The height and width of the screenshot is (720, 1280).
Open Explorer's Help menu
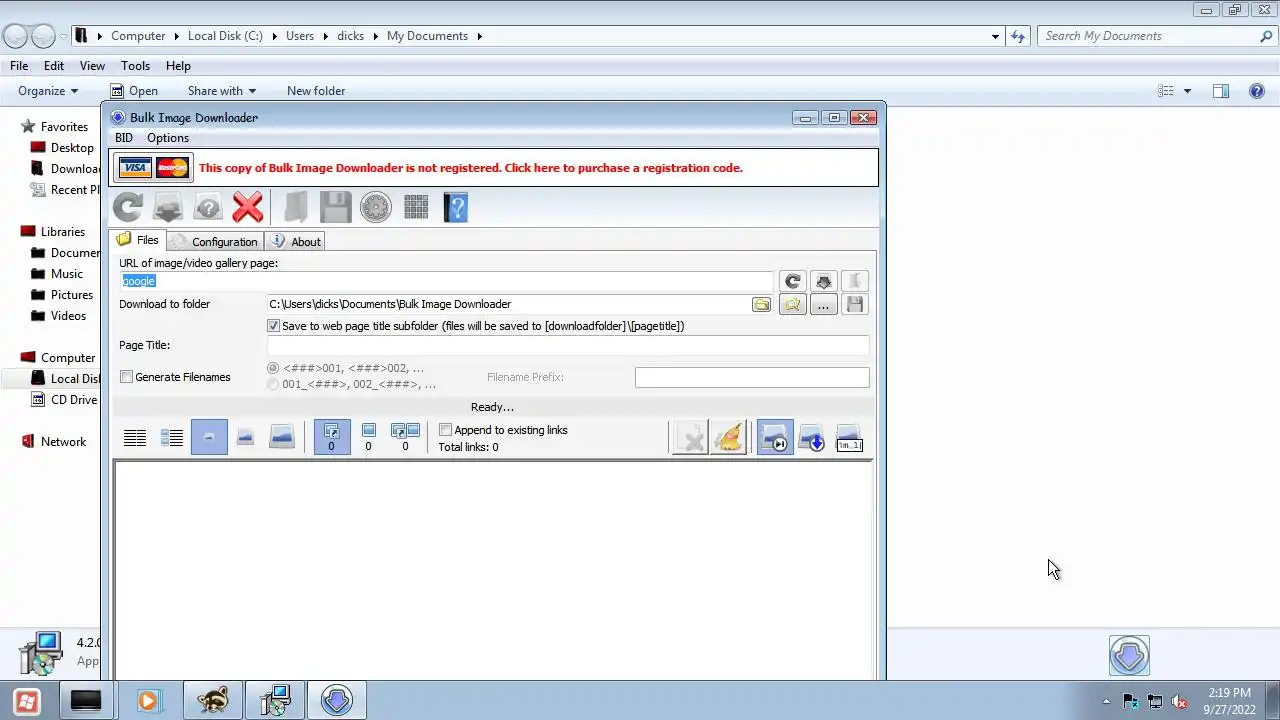point(178,65)
